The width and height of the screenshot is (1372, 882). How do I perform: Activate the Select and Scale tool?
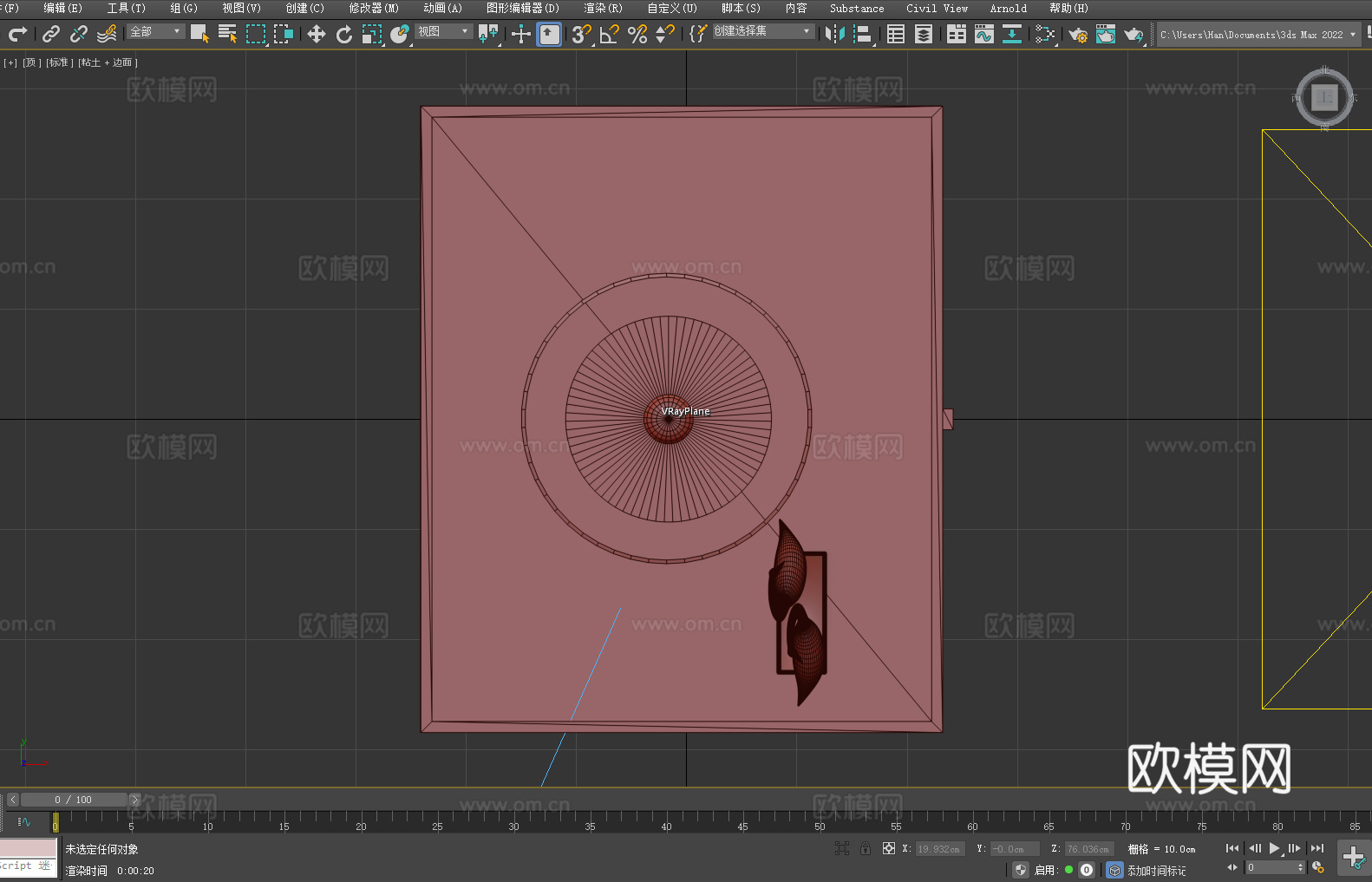(372, 34)
